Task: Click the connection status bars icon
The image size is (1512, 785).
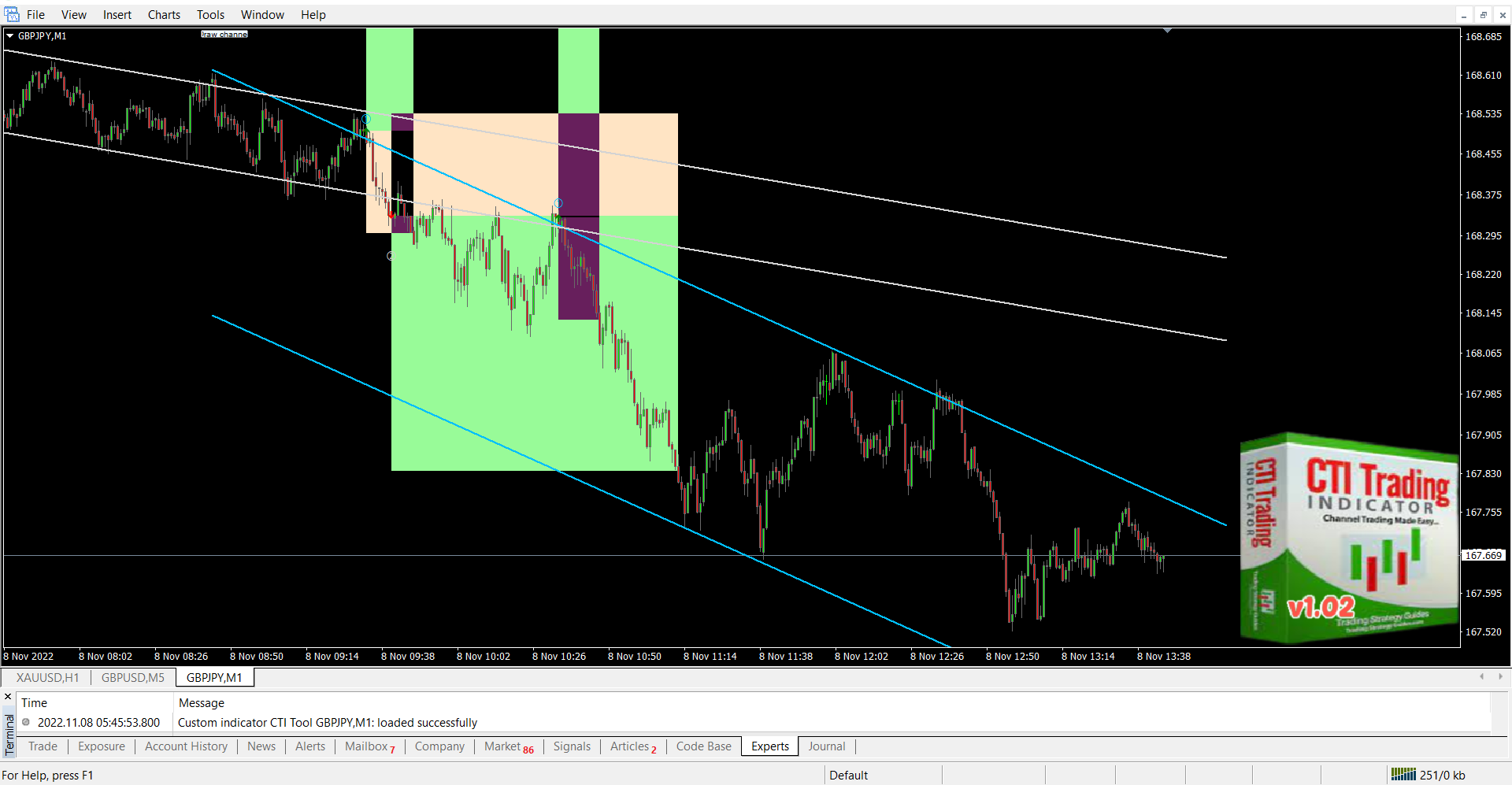Action: [1403, 775]
